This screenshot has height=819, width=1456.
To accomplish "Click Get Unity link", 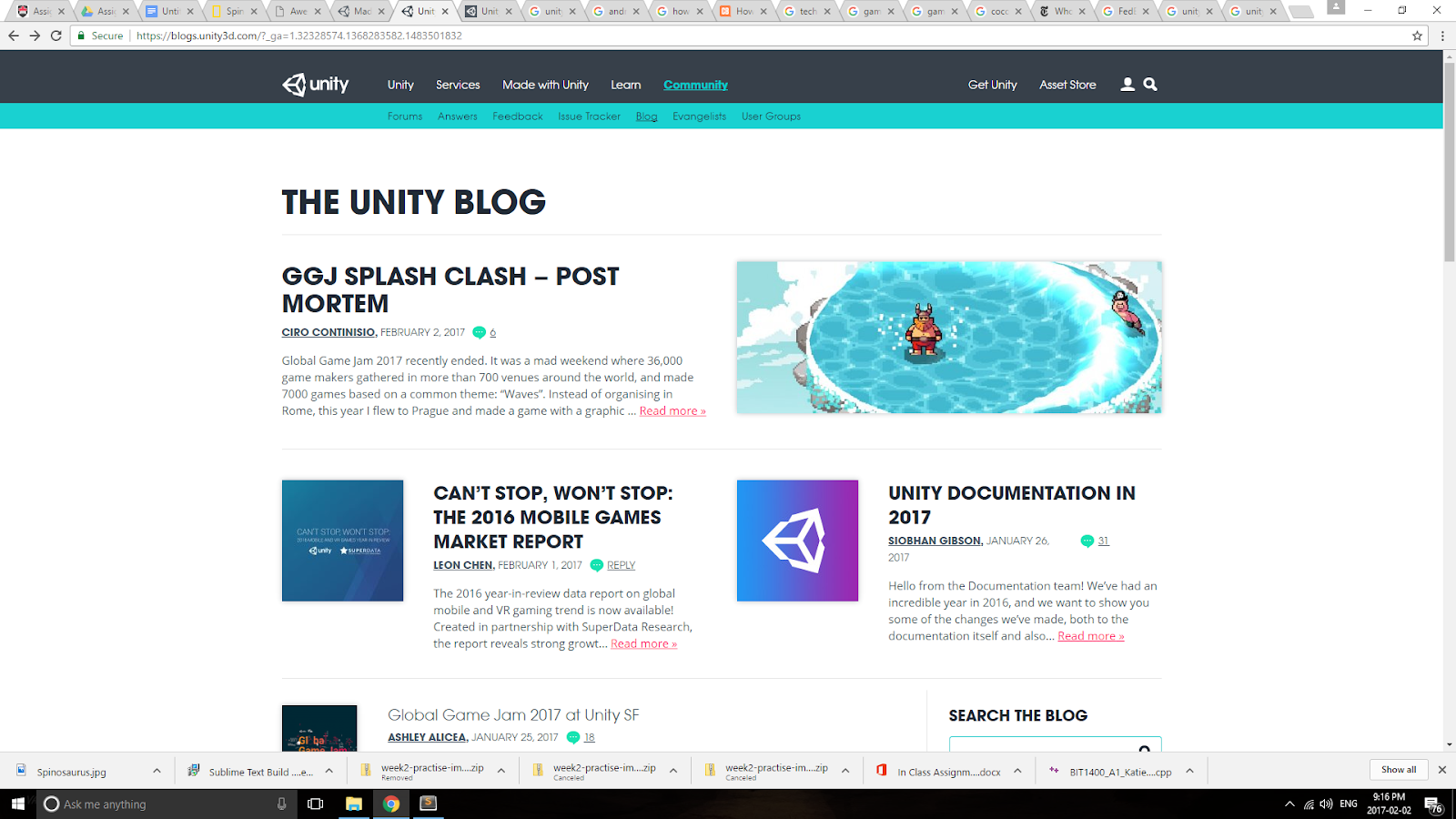I will pos(992,85).
